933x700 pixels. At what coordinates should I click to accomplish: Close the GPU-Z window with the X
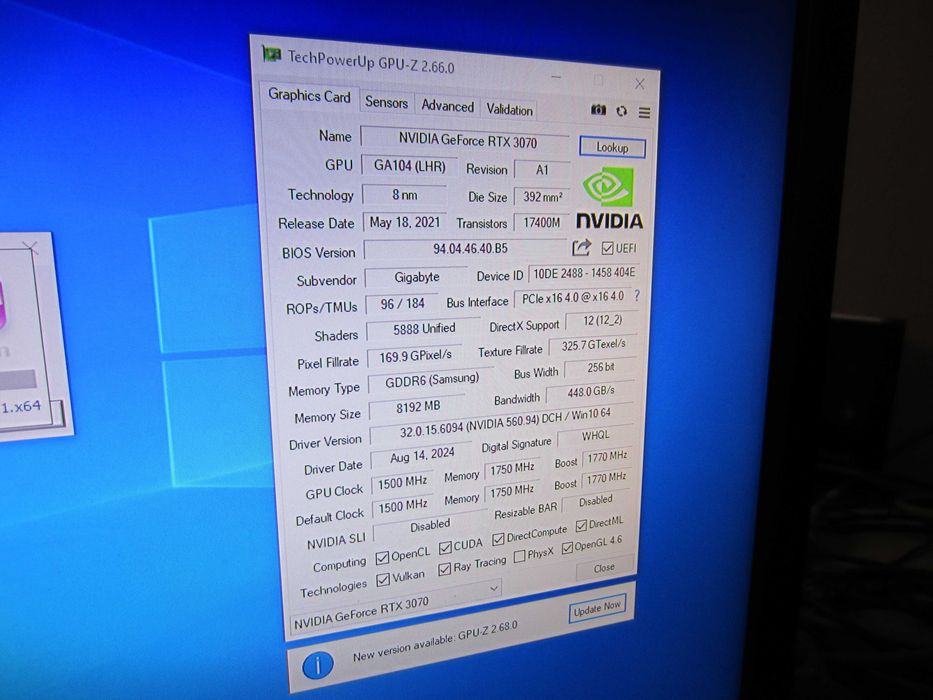pyautogui.click(x=640, y=84)
